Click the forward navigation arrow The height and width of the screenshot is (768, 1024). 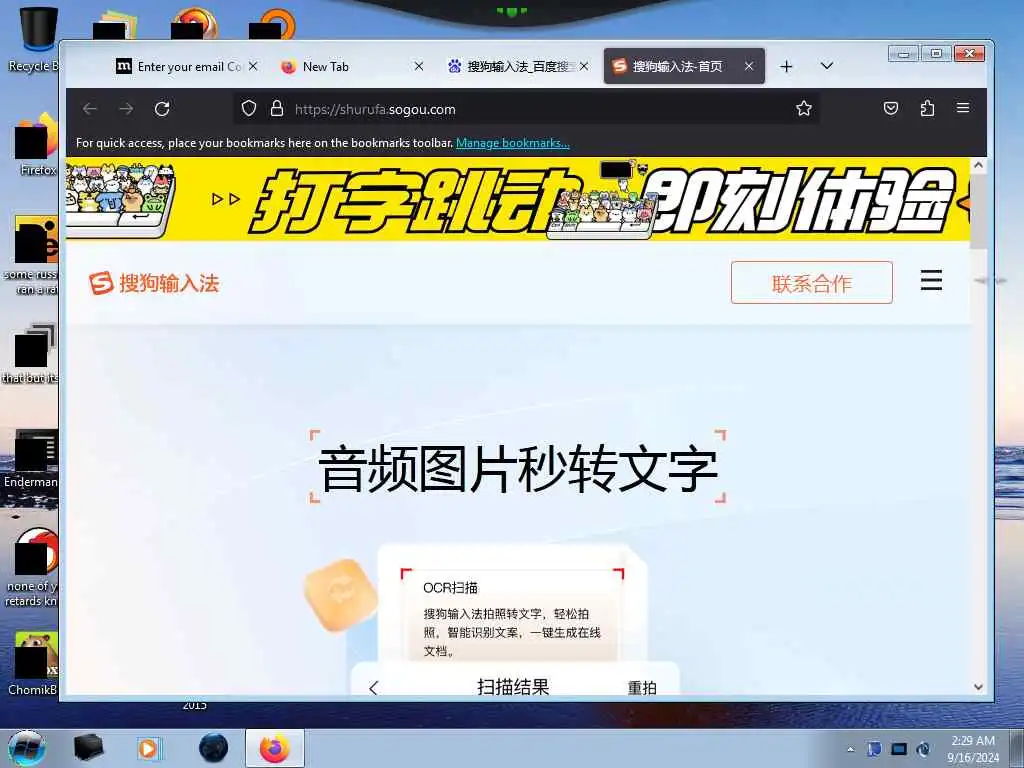(126, 109)
